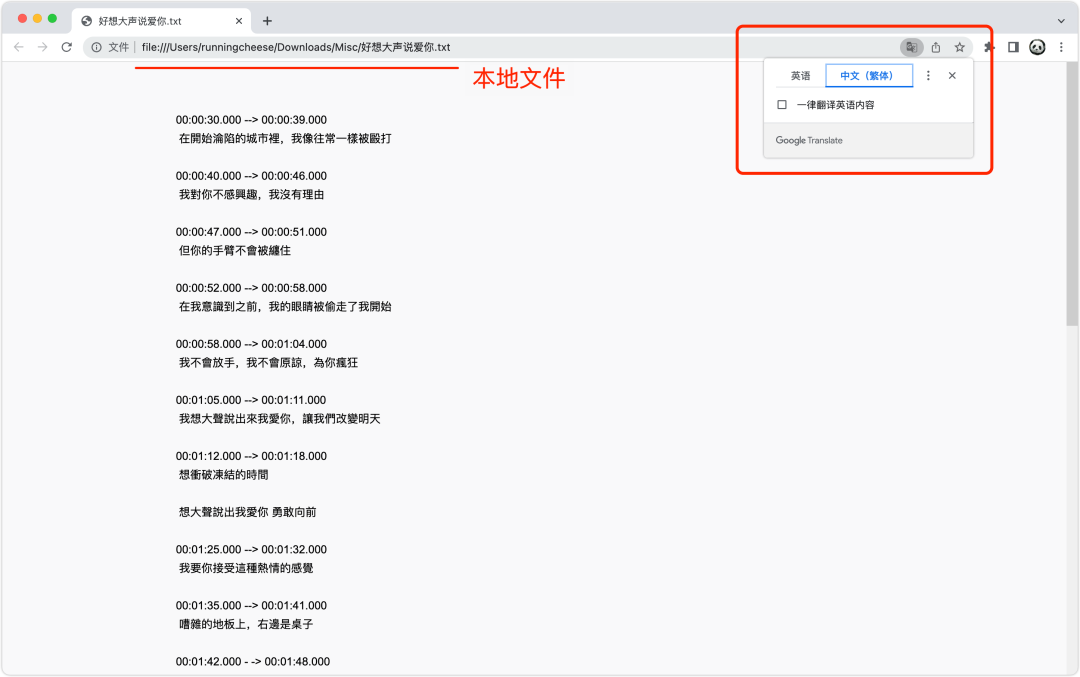
Task: Share this page with the share icon
Action: point(935,47)
